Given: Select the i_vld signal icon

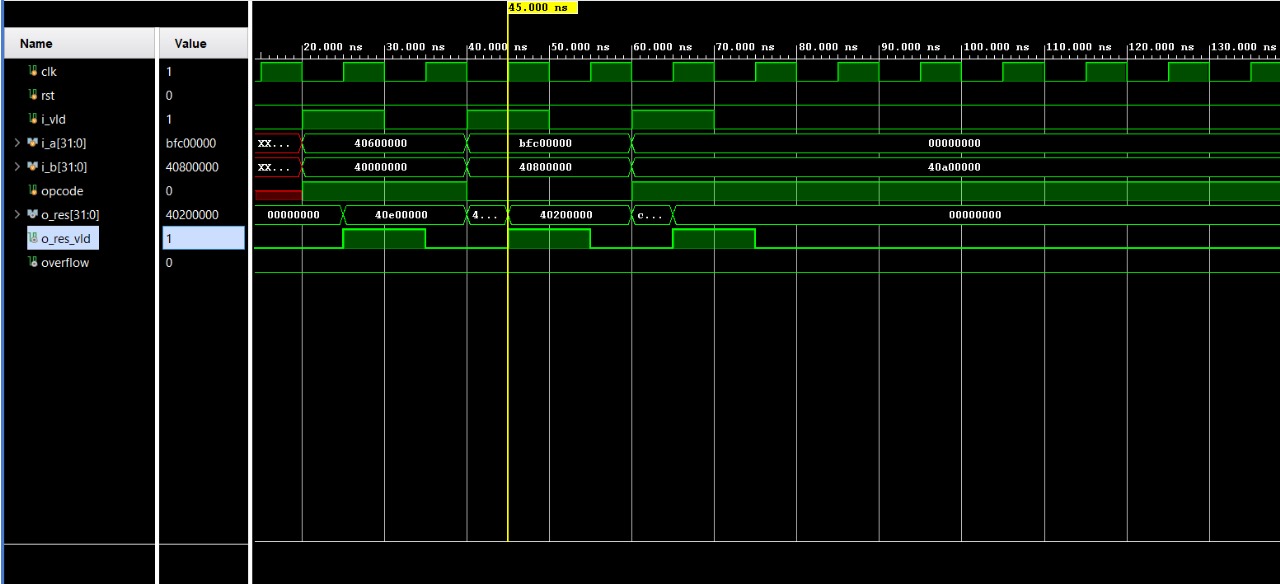Looking at the screenshot, I should (x=33, y=120).
